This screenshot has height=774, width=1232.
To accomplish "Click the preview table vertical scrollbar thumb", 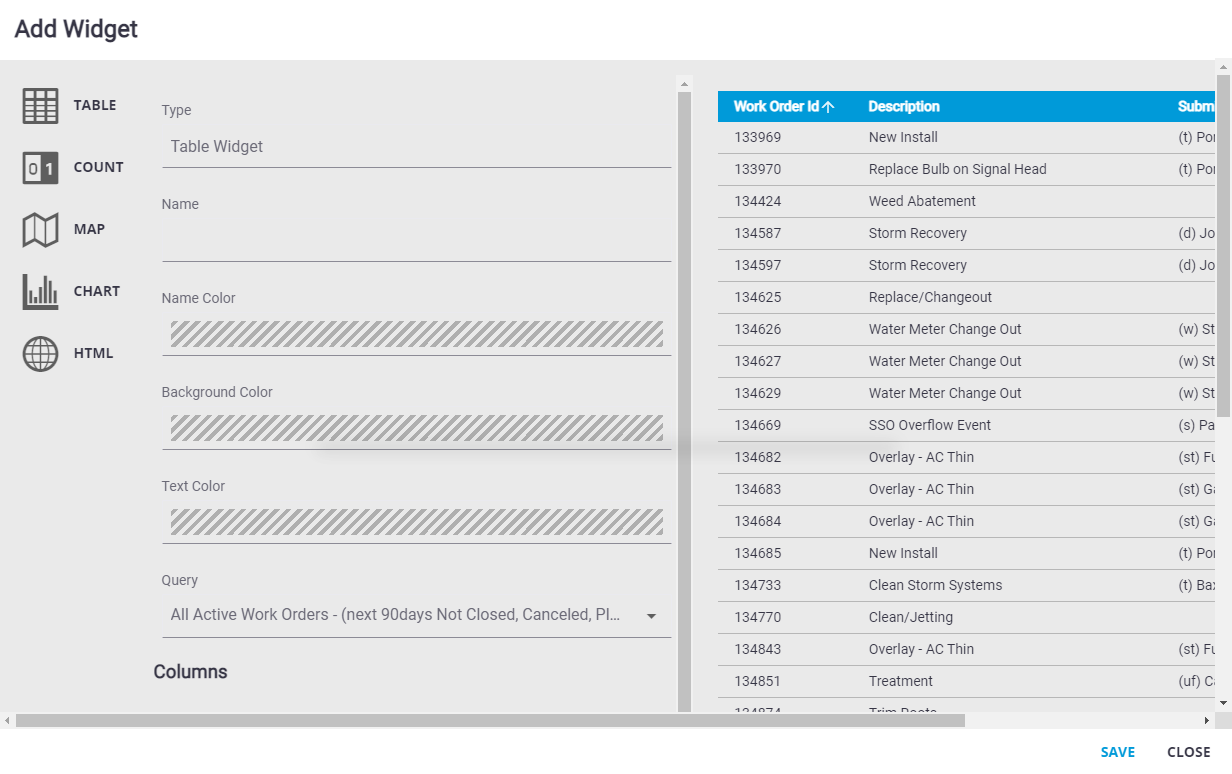I will (1224, 245).
